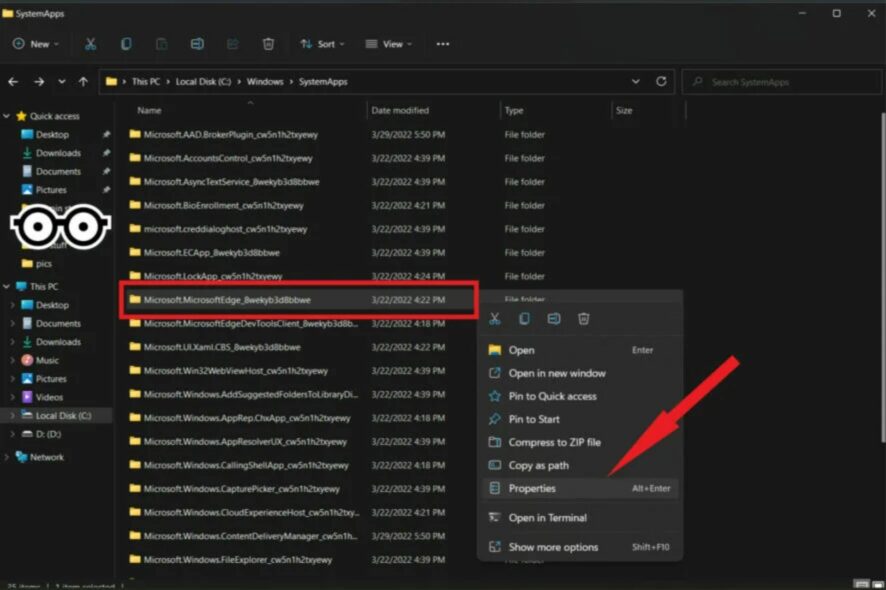Choose Pin to Quick access

pos(580,396)
